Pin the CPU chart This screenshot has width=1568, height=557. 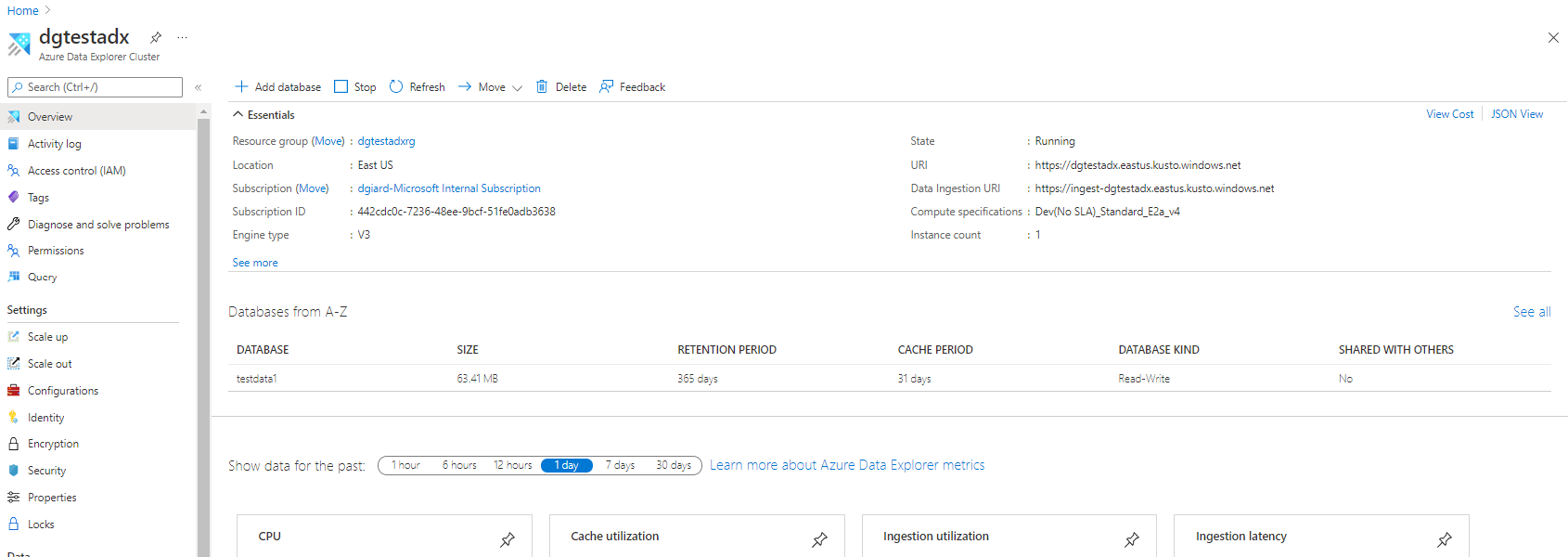pyautogui.click(x=508, y=539)
